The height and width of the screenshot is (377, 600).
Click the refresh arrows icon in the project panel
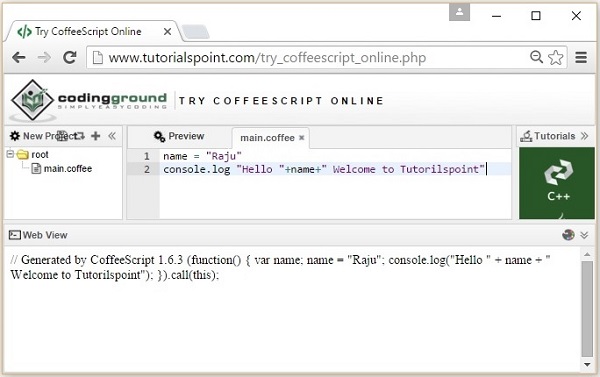click(79, 136)
